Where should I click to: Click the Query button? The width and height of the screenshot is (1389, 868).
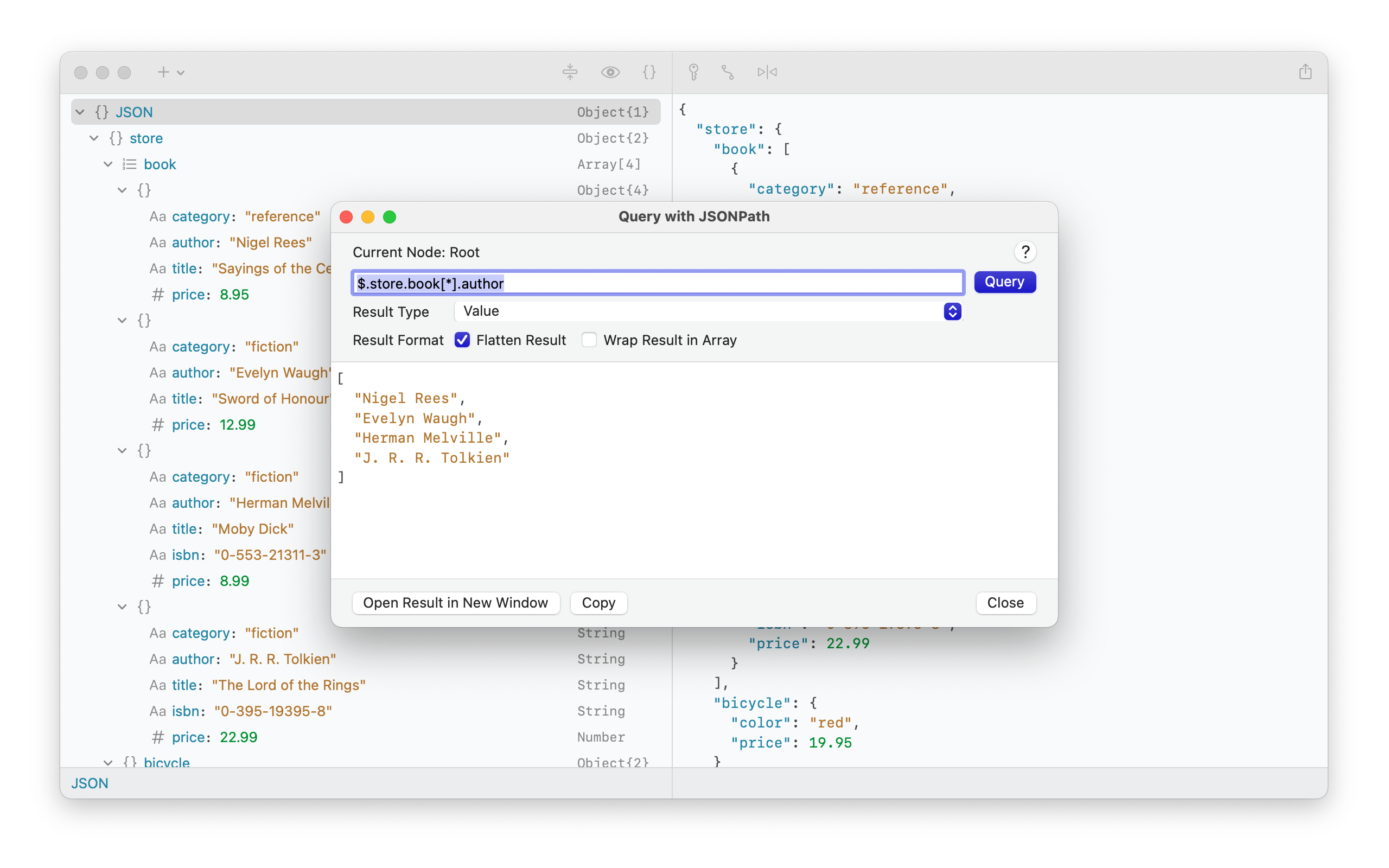tap(1004, 282)
